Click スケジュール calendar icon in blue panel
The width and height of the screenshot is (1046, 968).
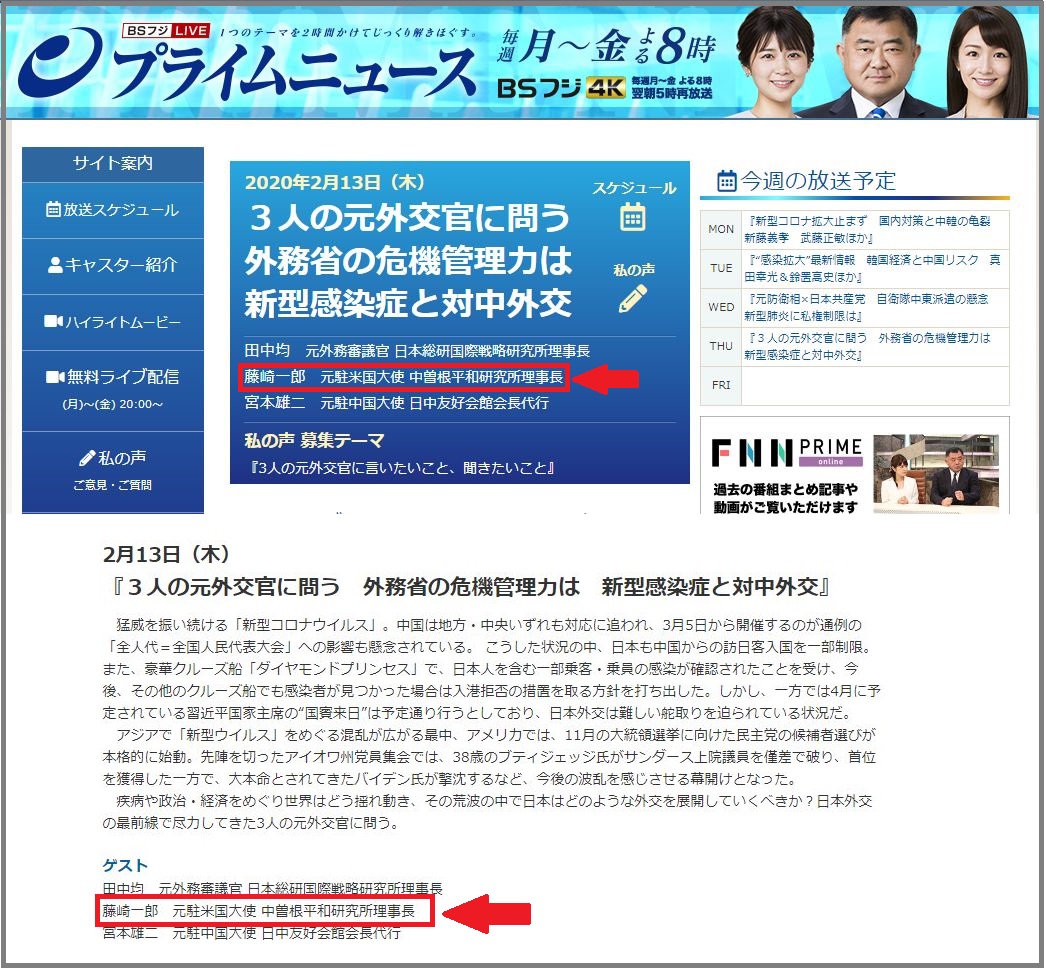632,217
